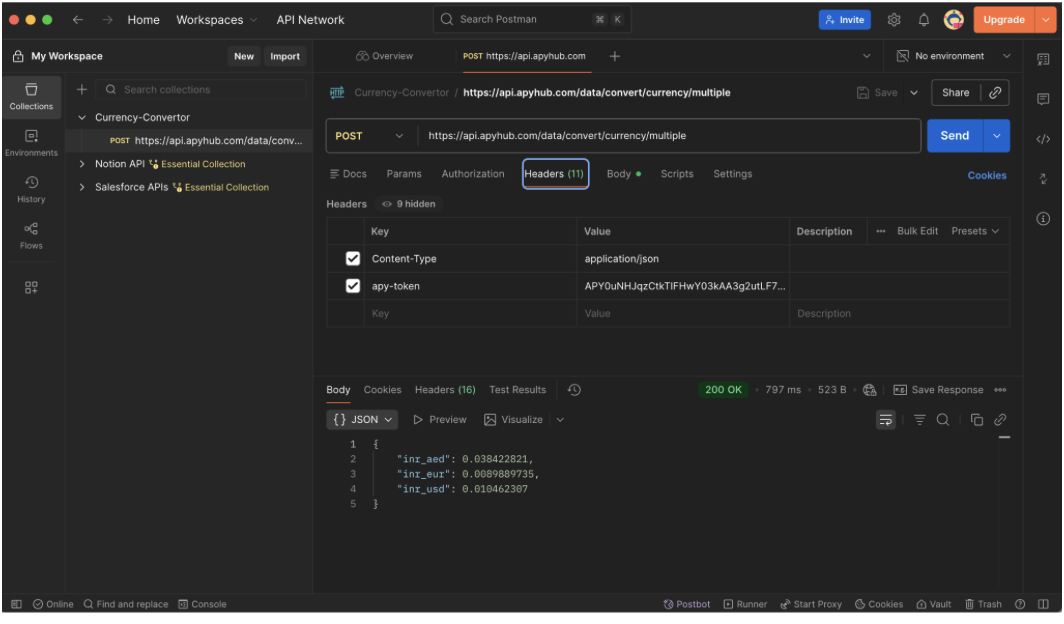Click in the Search Postman field
Screen dimensions: 1064x624
coord(532,20)
